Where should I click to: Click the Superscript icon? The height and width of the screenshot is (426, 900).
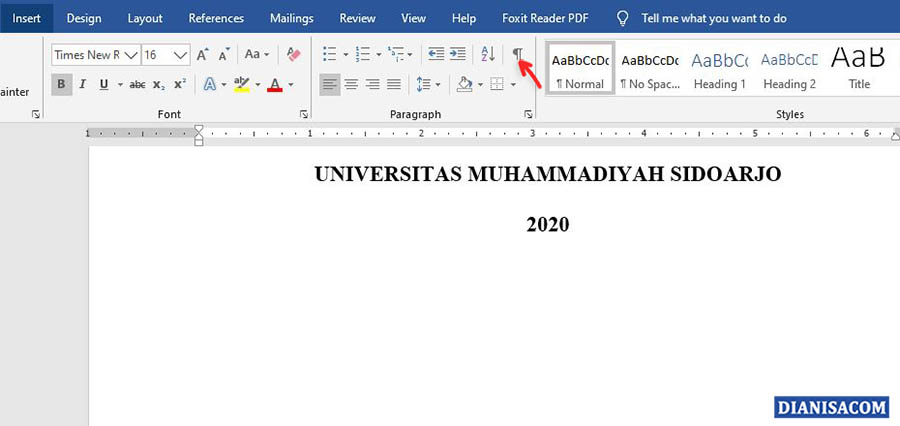pos(180,85)
